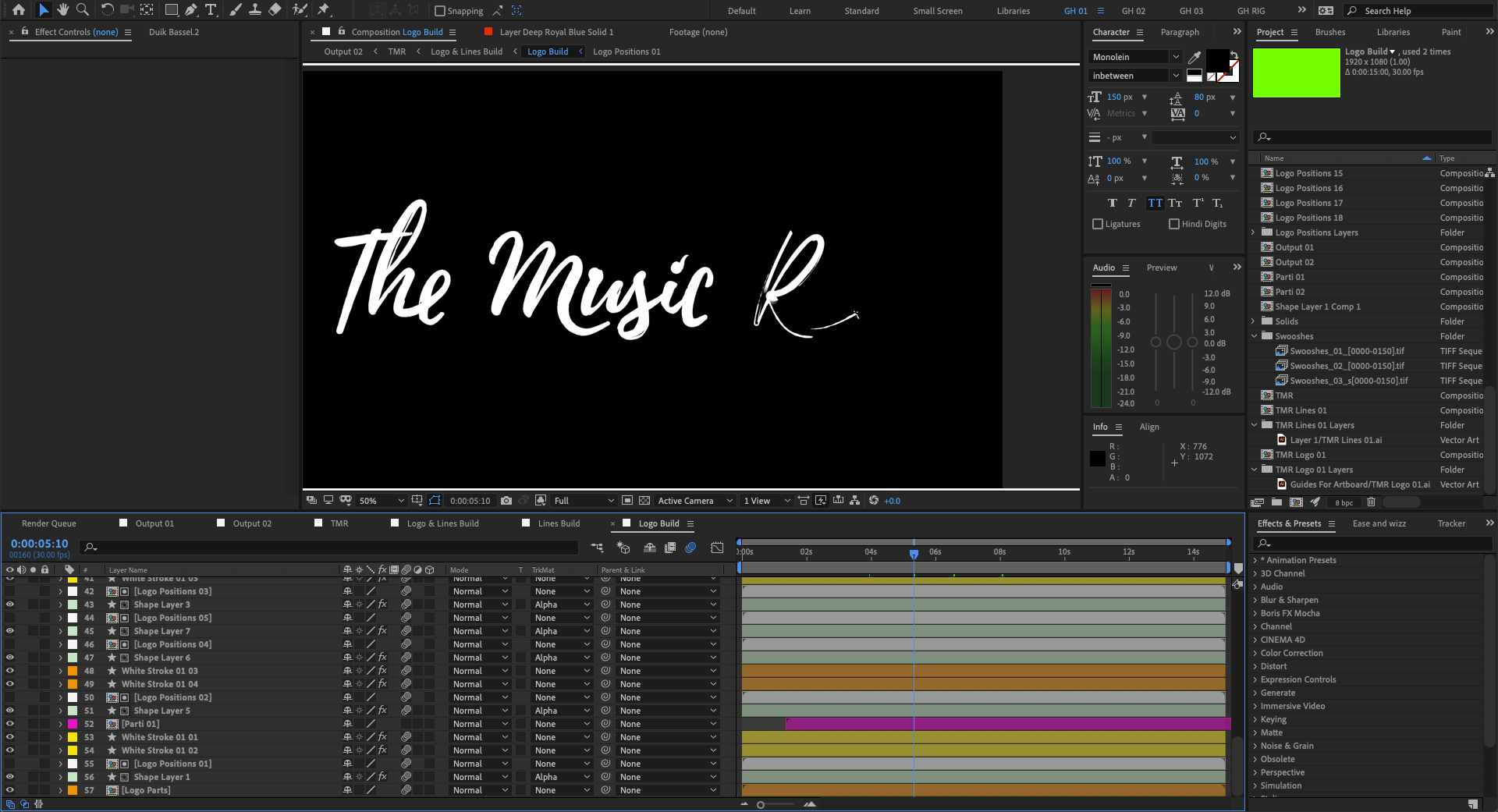Expand layer 53 White Stroke 01 01
Screen dimensions: 1498x812
coord(60,737)
